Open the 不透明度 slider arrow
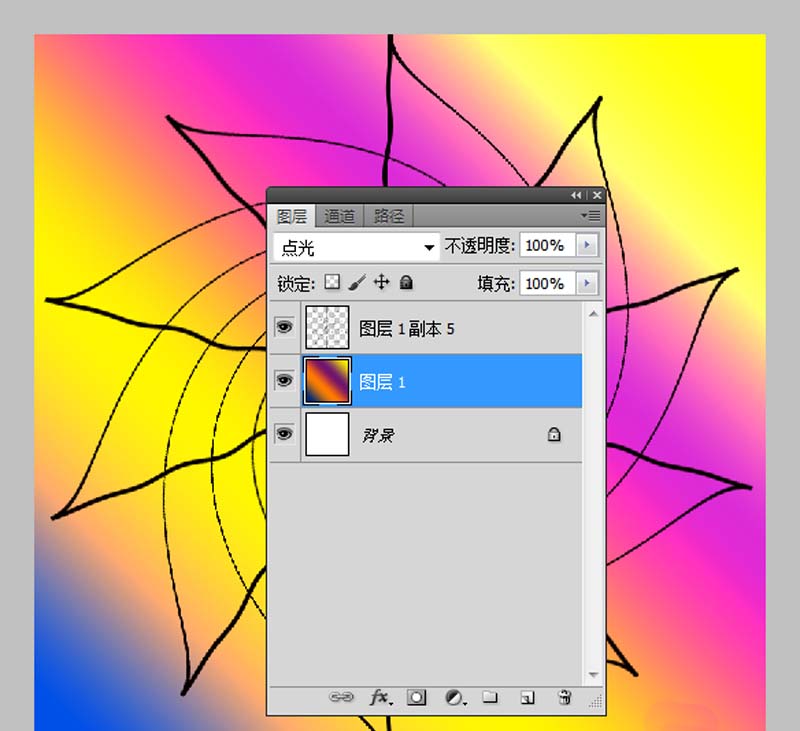800x731 pixels. (x=587, y=245)
